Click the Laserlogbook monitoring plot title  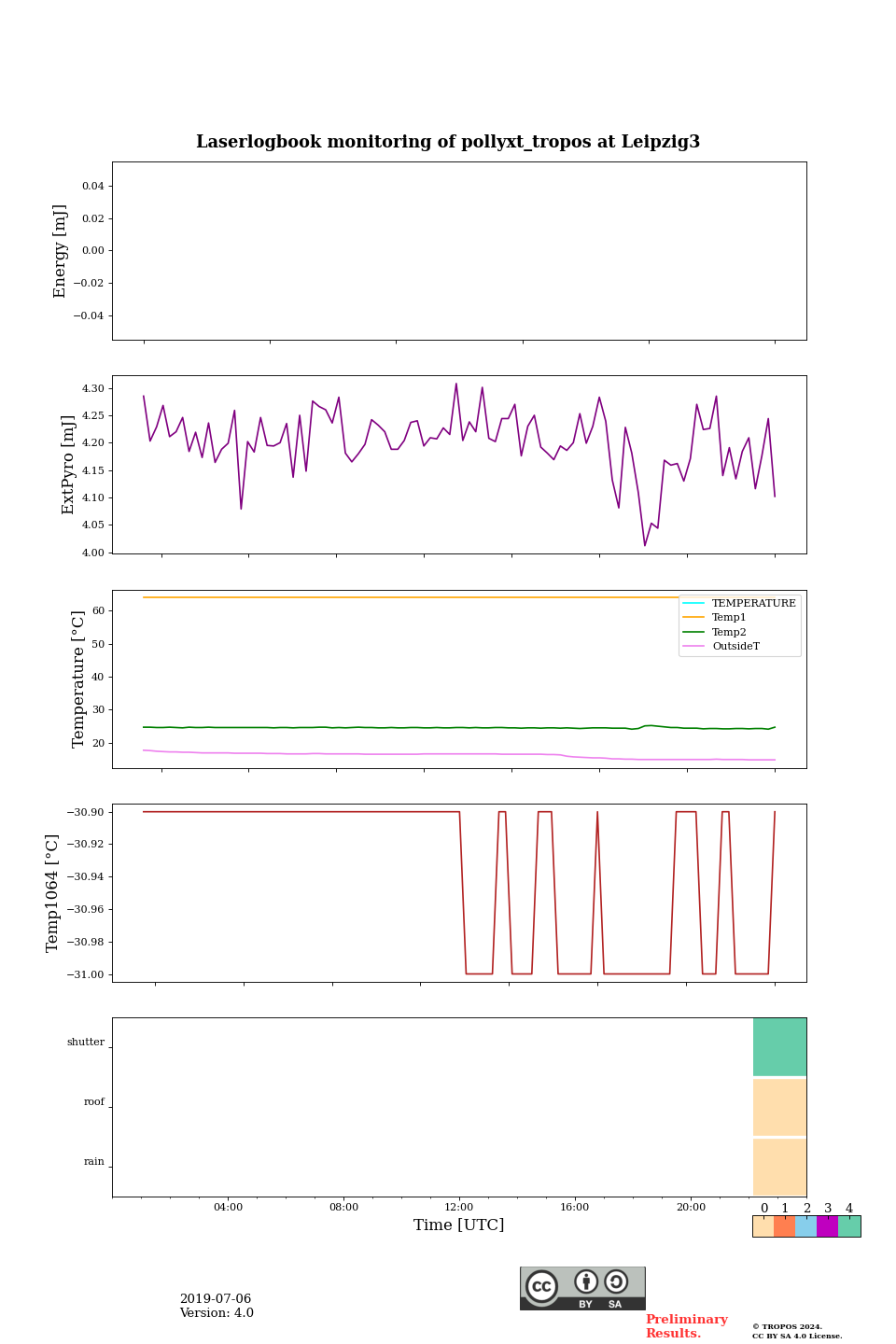[448, 142]
